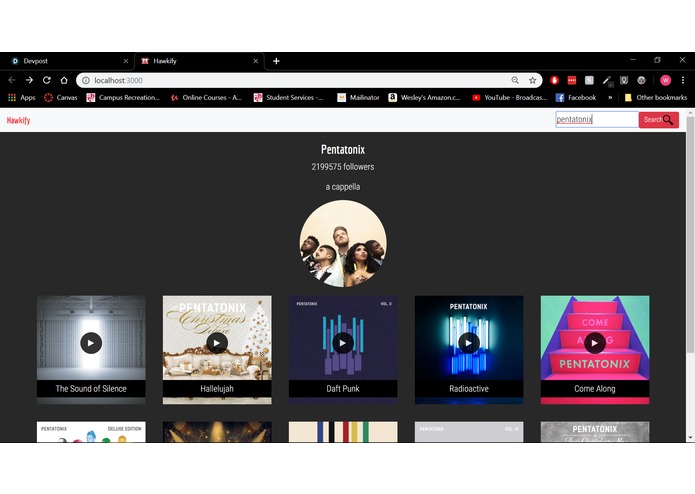Click the red rectangular extension icon
The height and width of the screenshot is (494, 695).
pos(572,80)
